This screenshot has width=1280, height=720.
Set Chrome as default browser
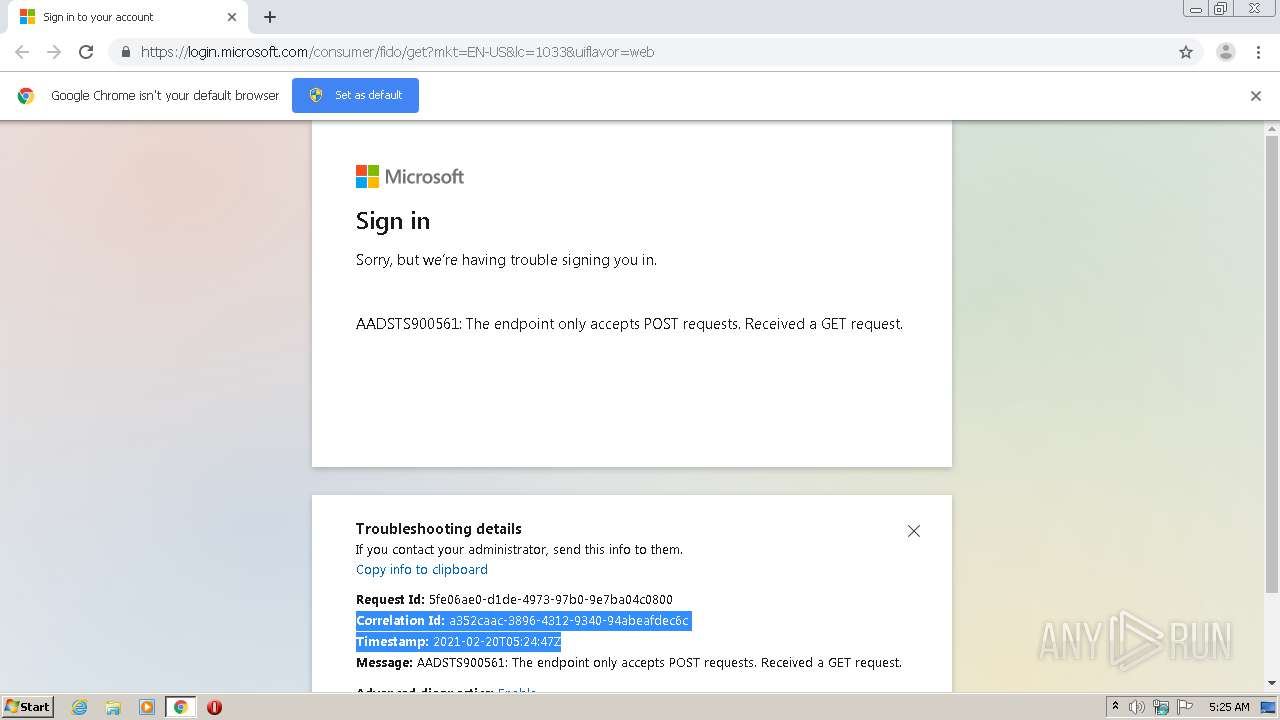355,95
